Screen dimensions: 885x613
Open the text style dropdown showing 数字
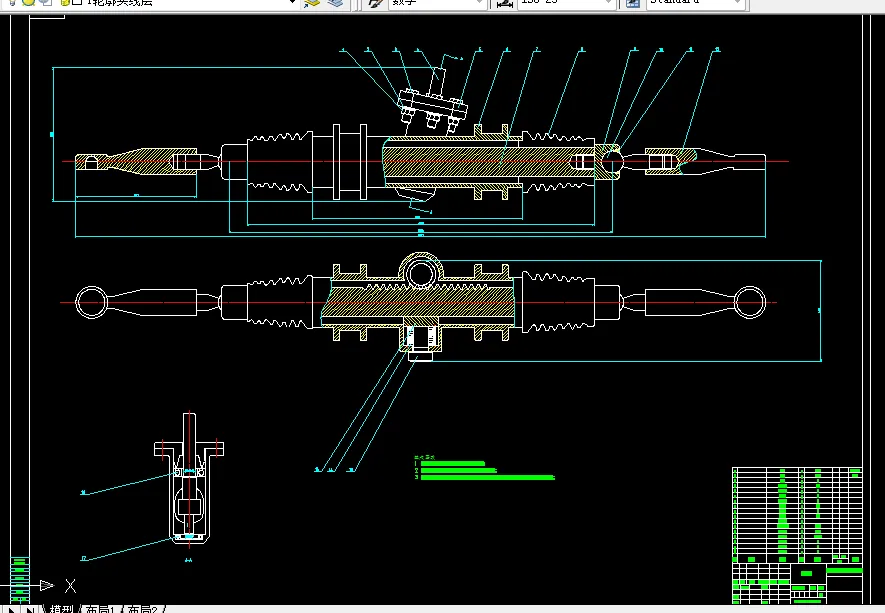click(x=437, y=3)
